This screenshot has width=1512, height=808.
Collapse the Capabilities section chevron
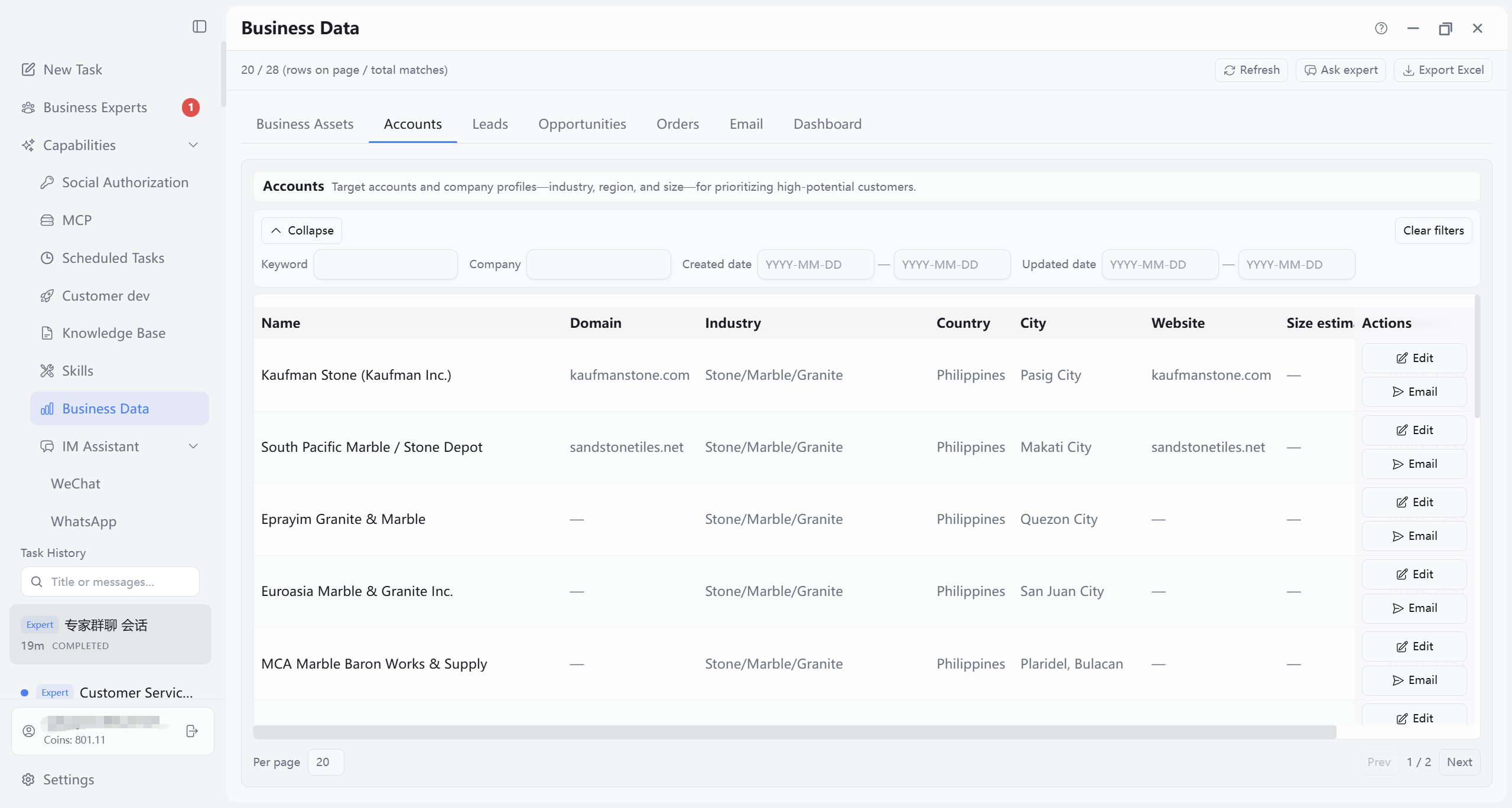point(193,145)
